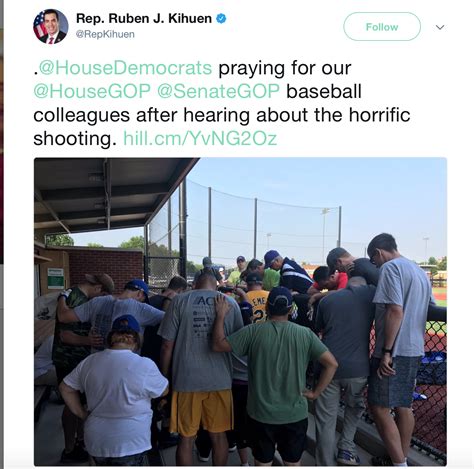This screenshot has width=474, height=469.
Task: Open Rep. Kihuen's profile avatar
Action: 51,27
